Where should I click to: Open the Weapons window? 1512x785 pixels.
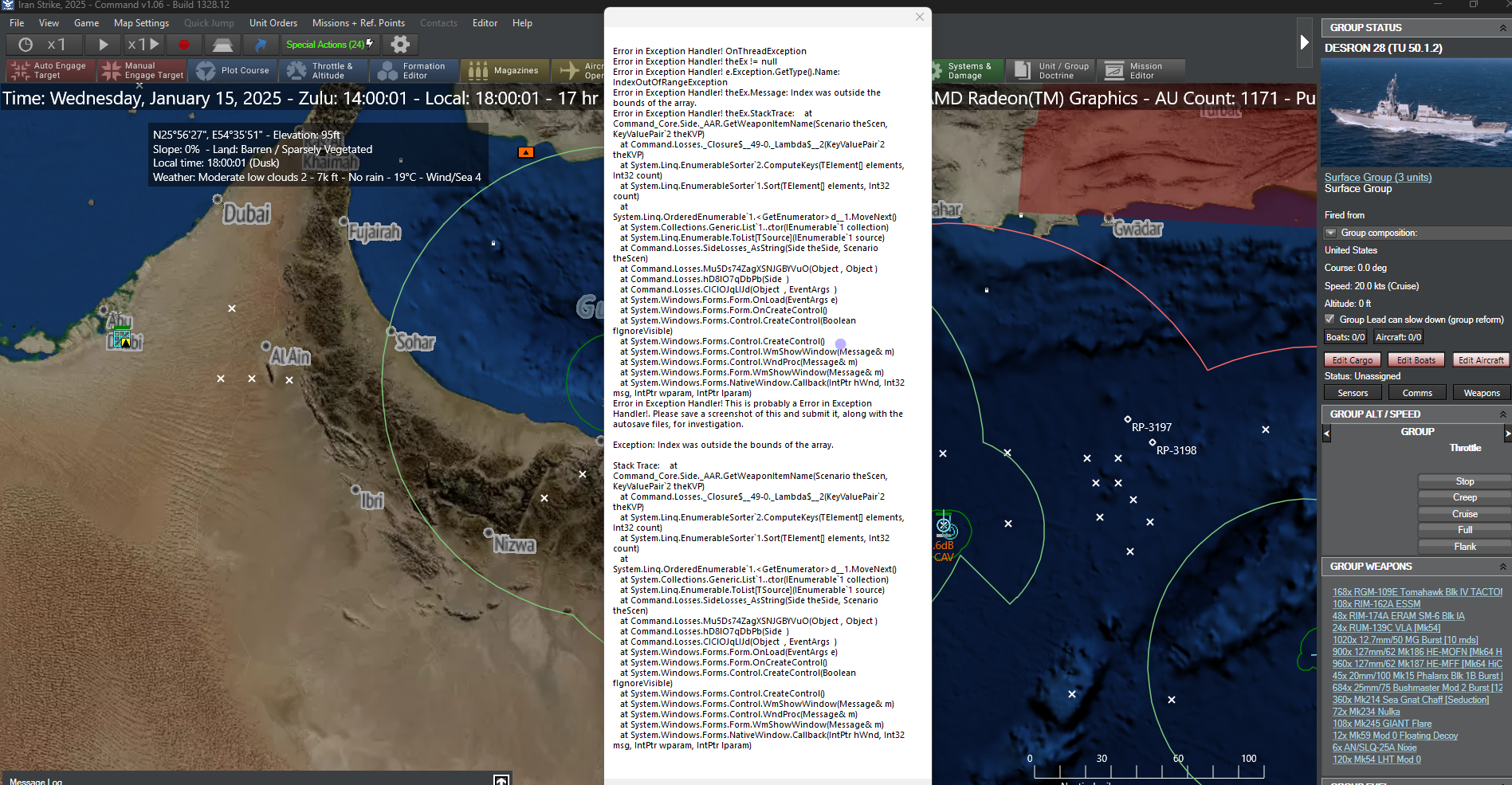pos(1482,393)
